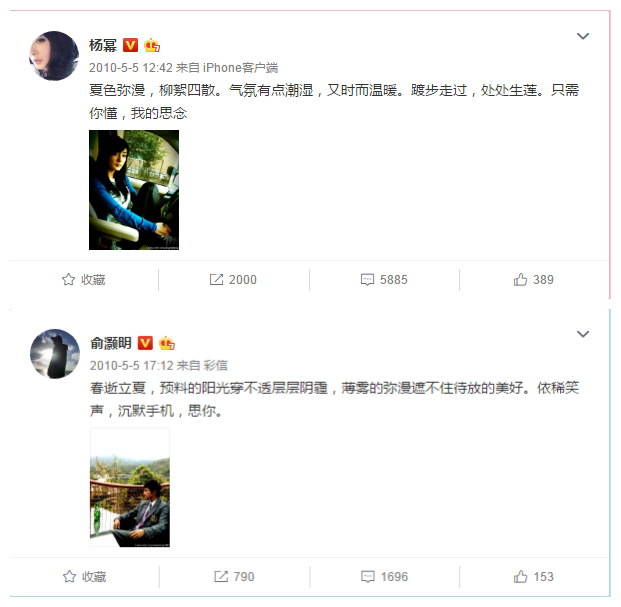
Task: Enlarge the photo of man in suit
Action: pos(130,487)
